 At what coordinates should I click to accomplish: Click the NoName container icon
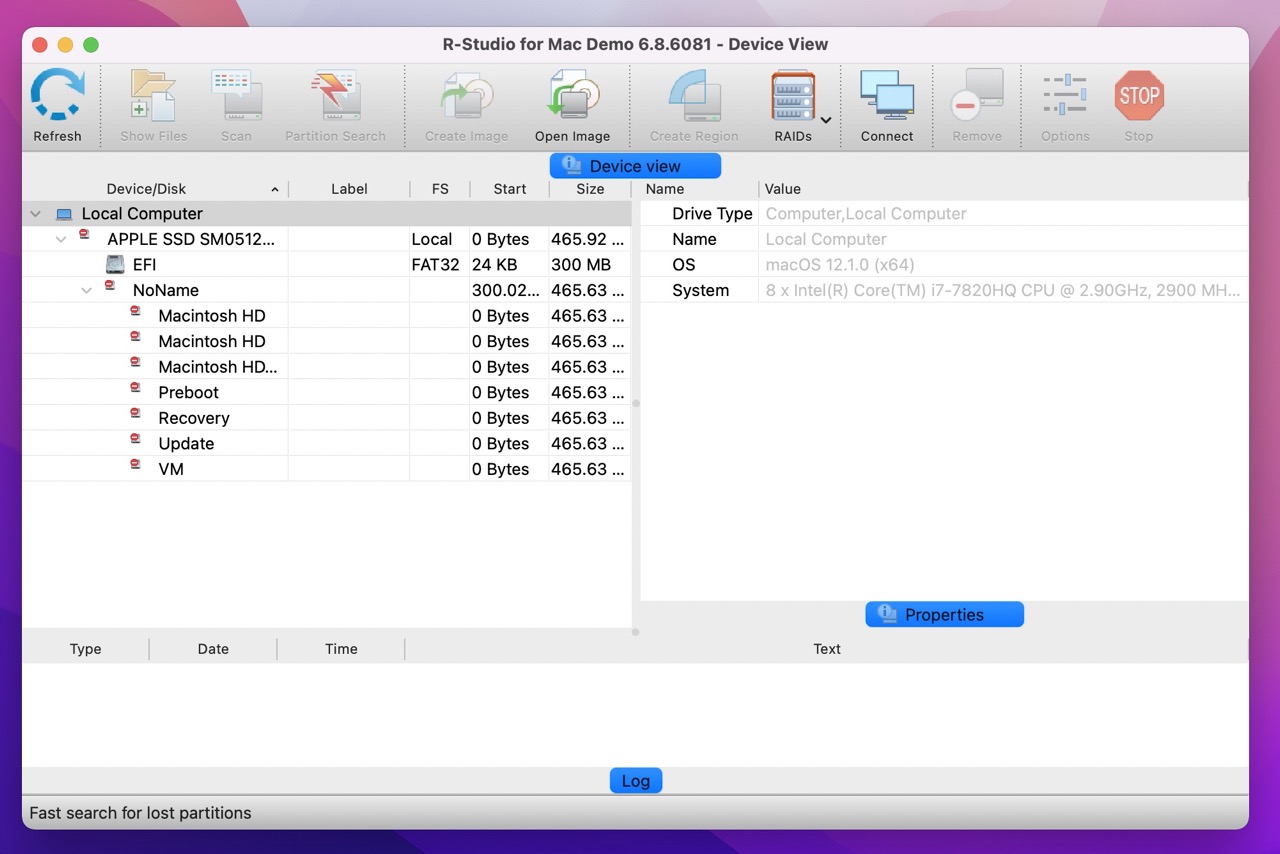(x=110, y=285)
